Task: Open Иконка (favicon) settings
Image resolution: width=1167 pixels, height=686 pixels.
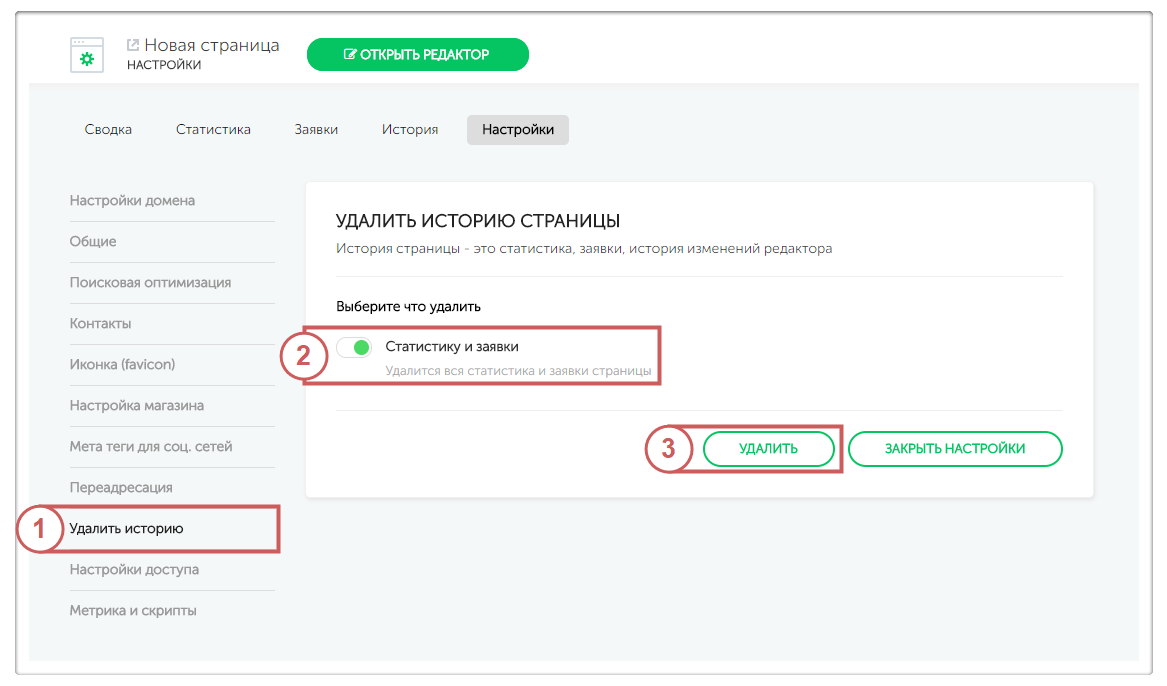Action: [x=122, y=364]
